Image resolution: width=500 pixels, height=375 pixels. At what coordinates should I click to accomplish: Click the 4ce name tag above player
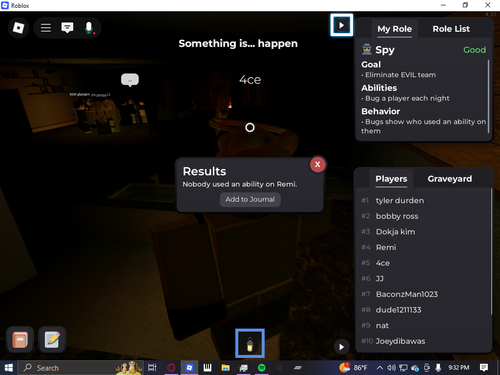pos(250,80)
